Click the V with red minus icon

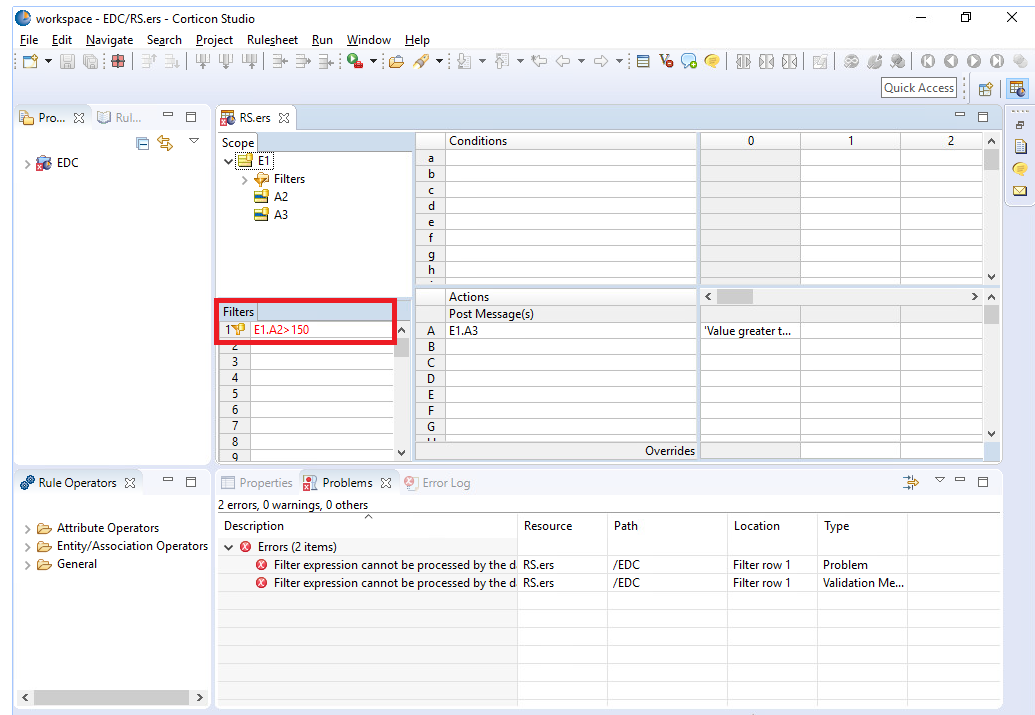click(666, 61)
